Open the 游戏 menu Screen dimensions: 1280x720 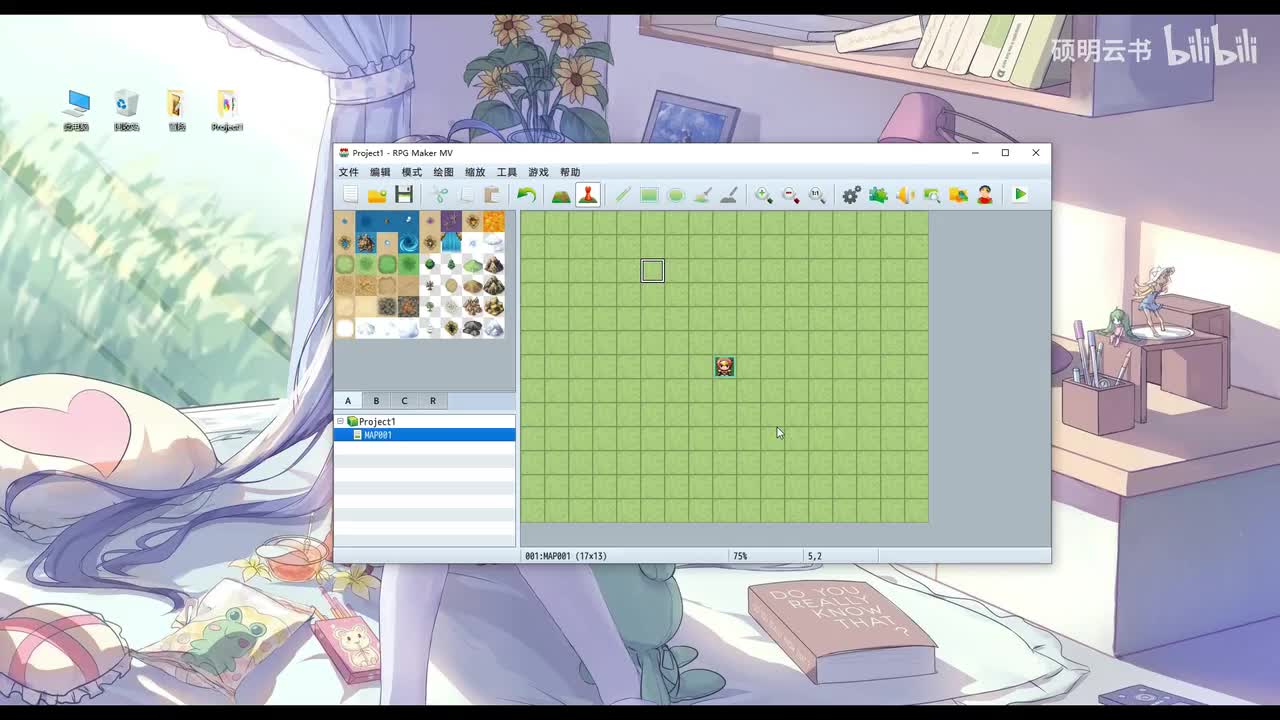(x=538, y=173)
